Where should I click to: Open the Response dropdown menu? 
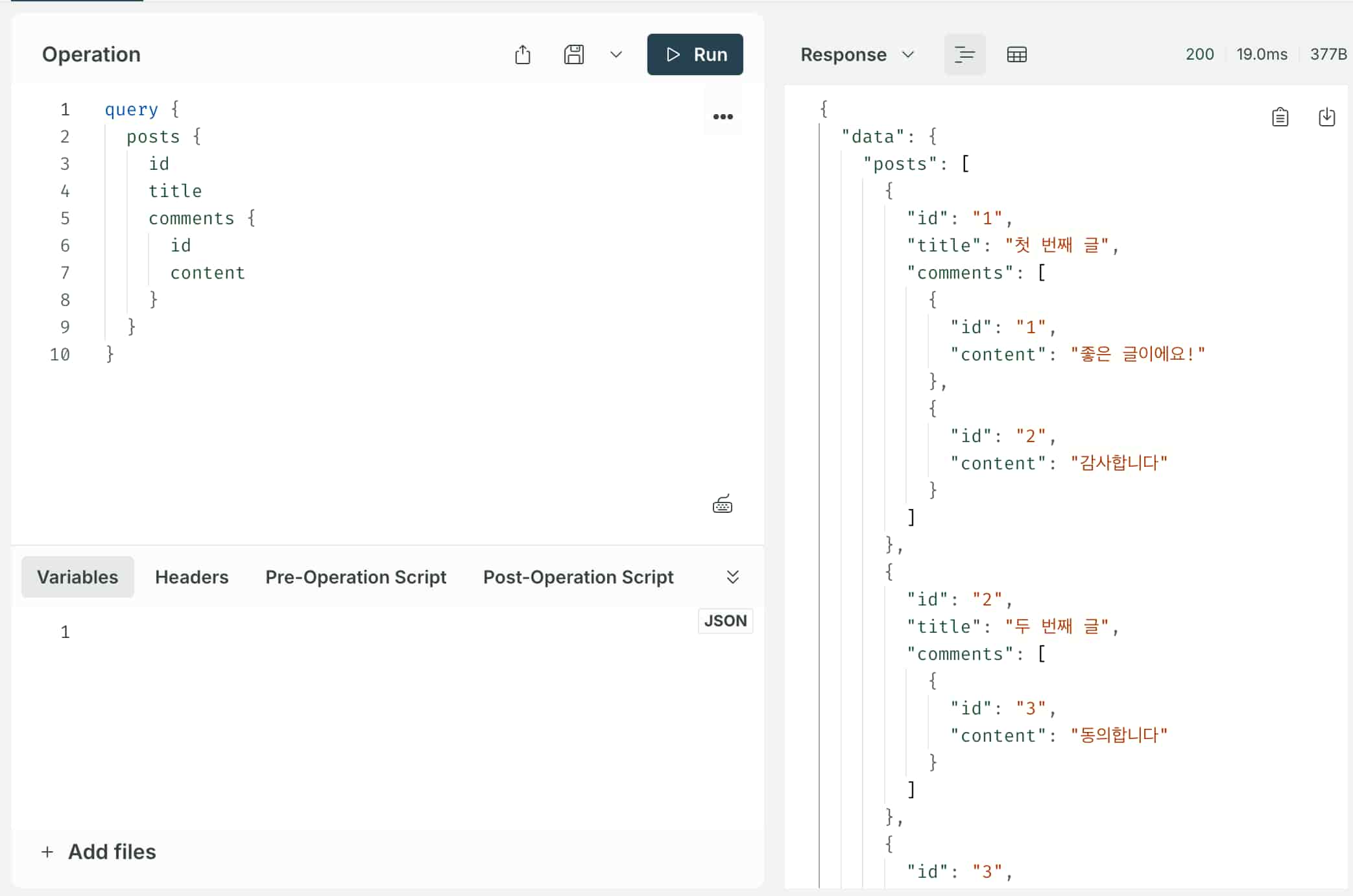pos(857,54)
